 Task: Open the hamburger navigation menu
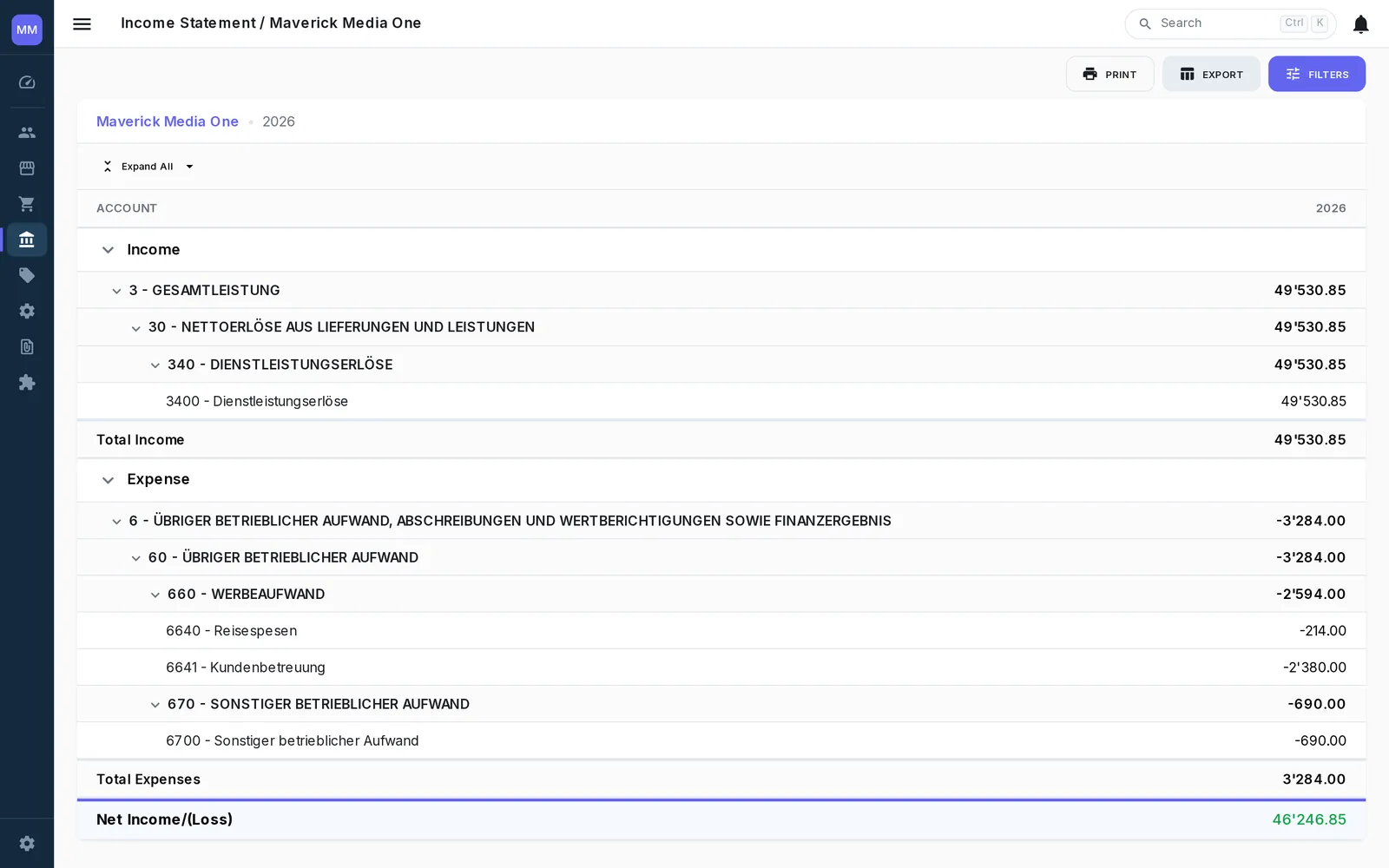click(82, 23)
